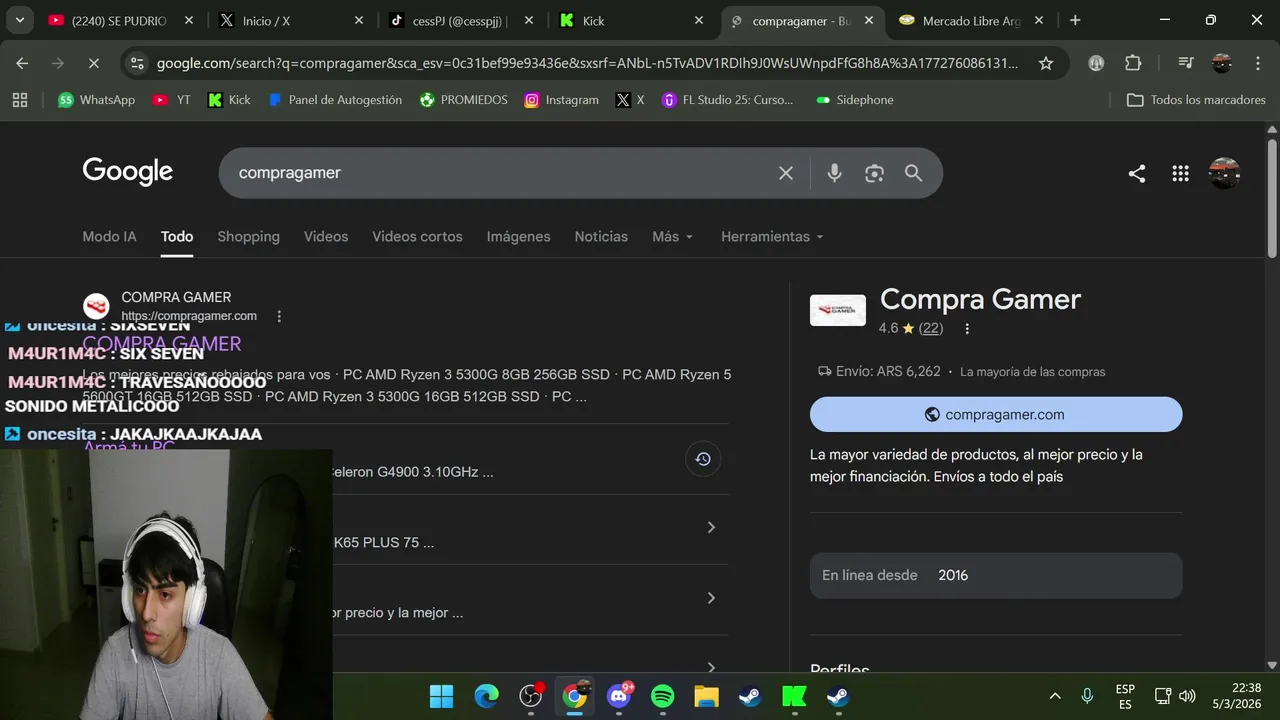Open the media controls icon
1280x720 pixels.
1186,63
